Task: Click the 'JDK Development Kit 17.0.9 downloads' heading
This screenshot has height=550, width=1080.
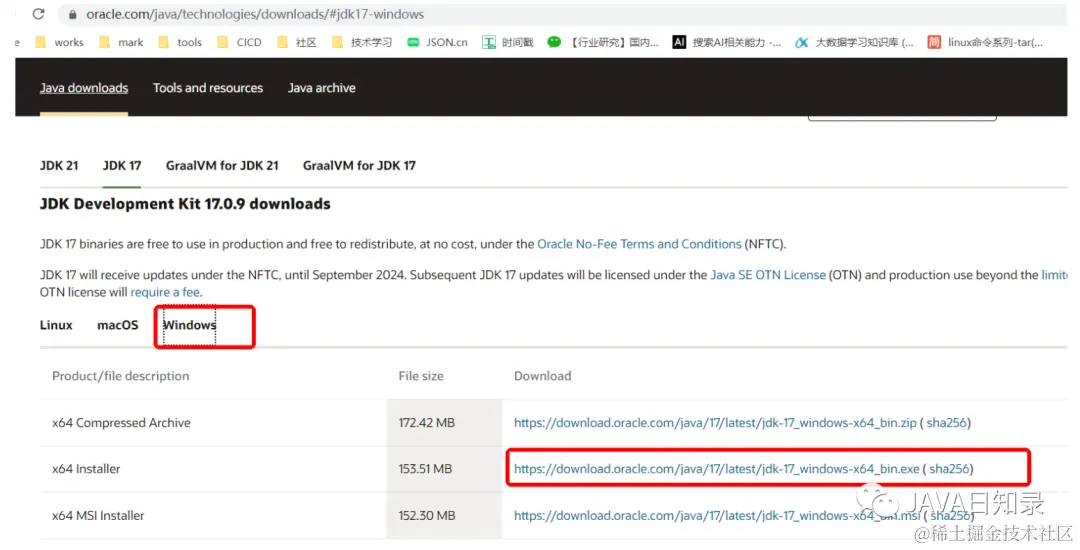Action: point(185,204)
